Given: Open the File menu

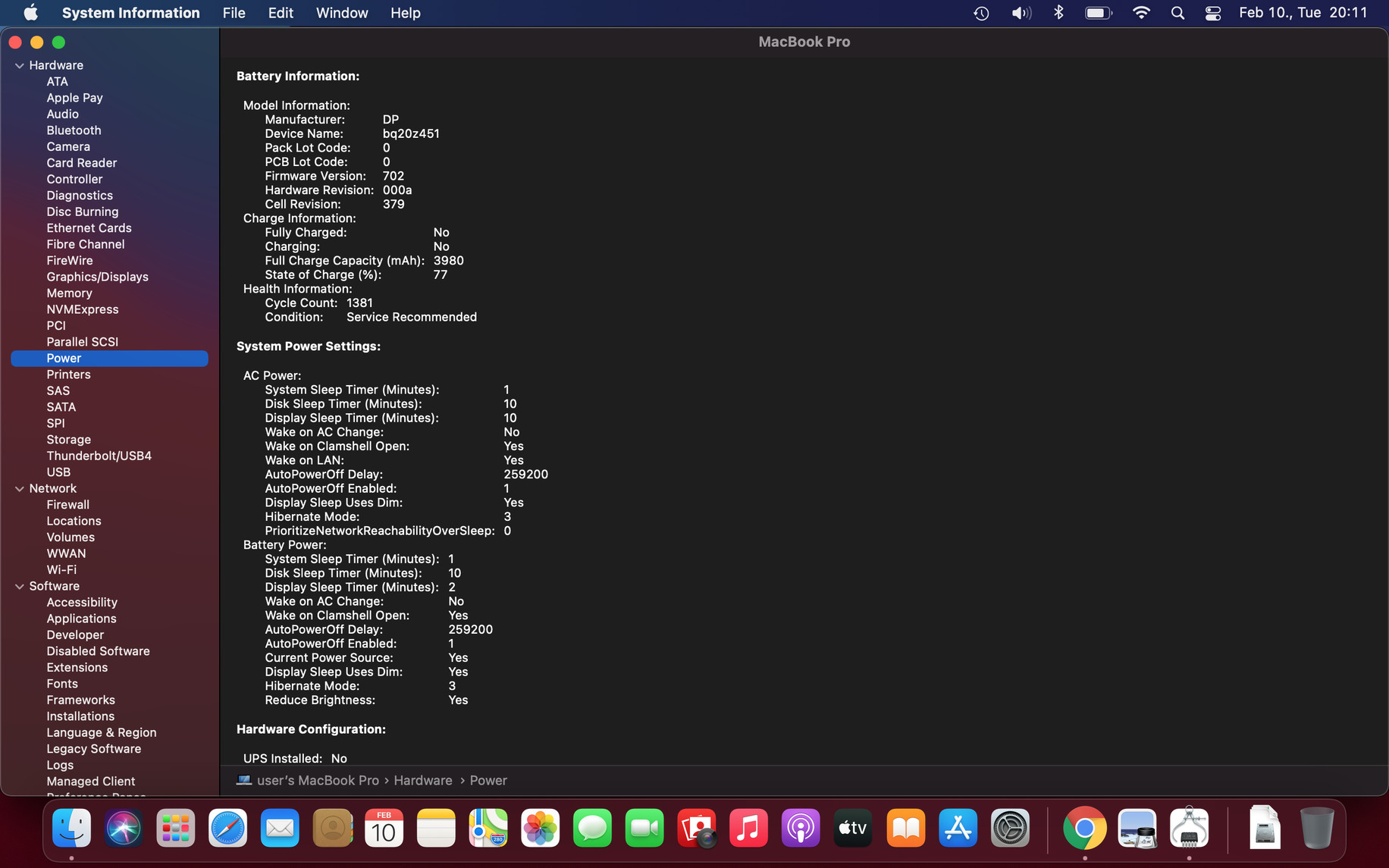Looking at the screenshot, I should pos(234,13).
